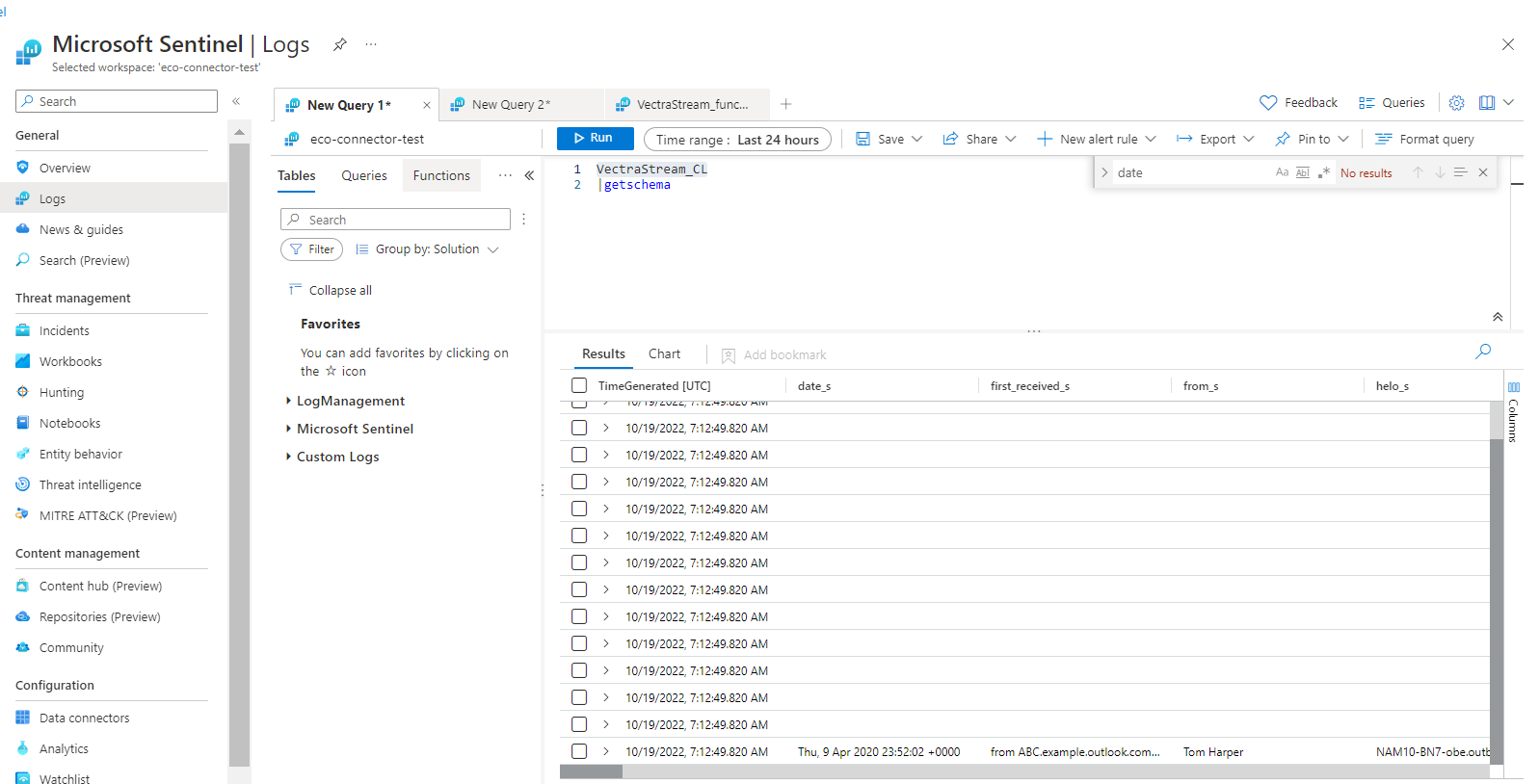The height and width of the screenshot is (784, 1539).
Task: Click Collapse all in the tables list
Action: click(x=331, y=290)
